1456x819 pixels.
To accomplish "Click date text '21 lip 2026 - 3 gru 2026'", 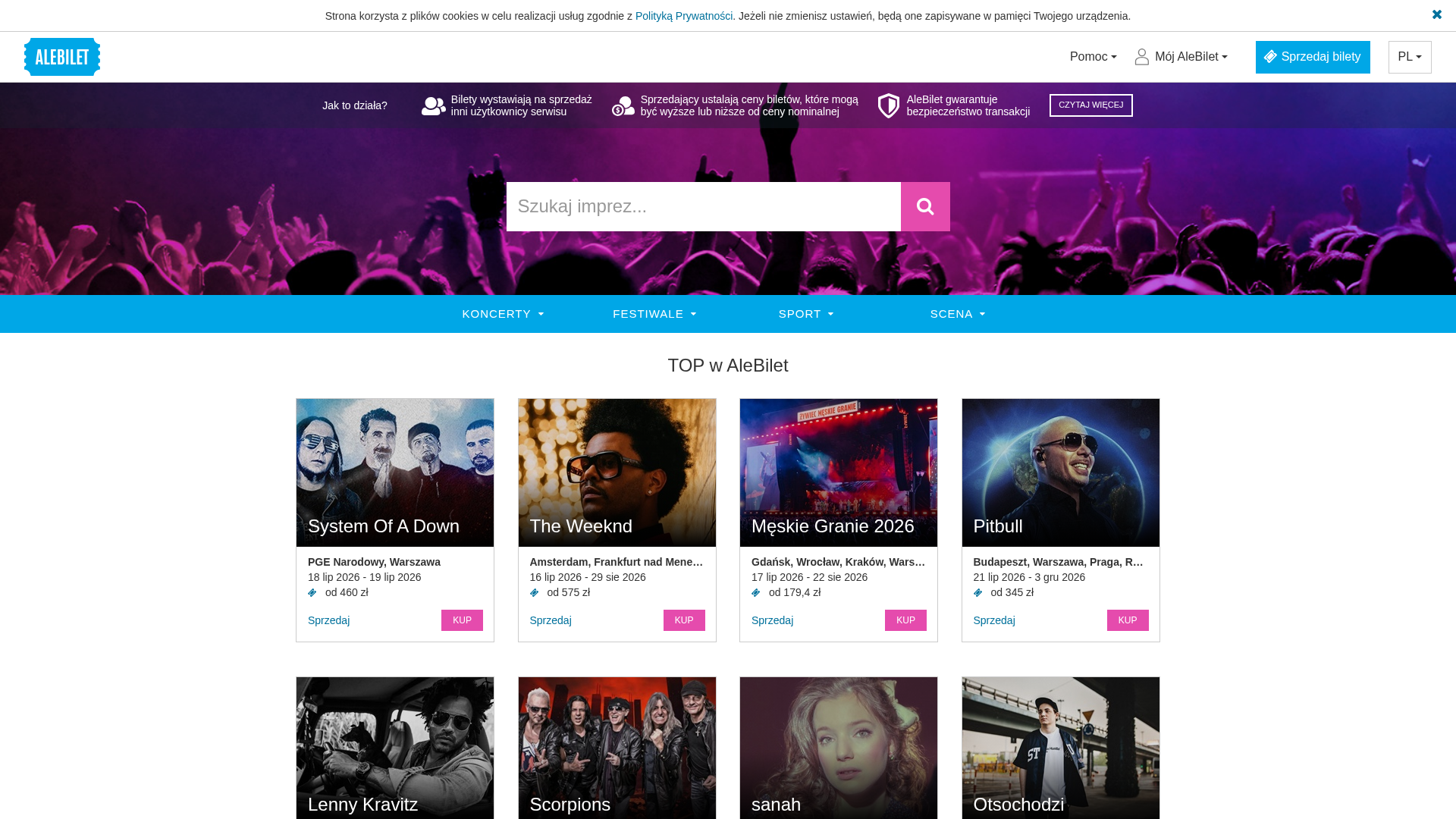I will click(1029, 577).
